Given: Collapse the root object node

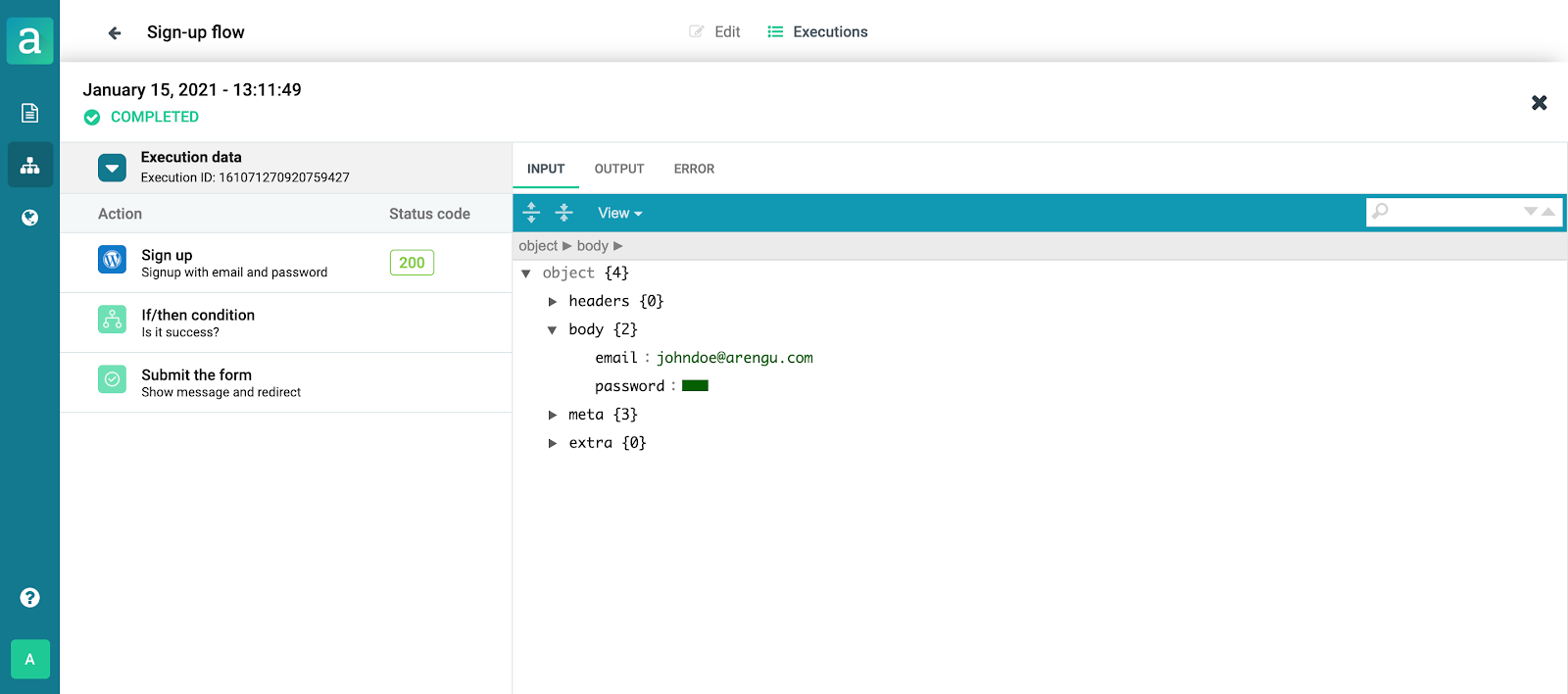Looking at the screenshot, I should 526,273.
